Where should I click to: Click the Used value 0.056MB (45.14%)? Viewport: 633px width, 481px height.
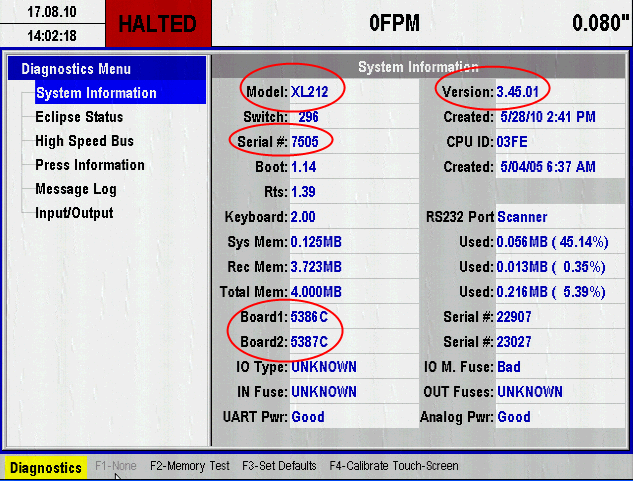tap(552, 242)
